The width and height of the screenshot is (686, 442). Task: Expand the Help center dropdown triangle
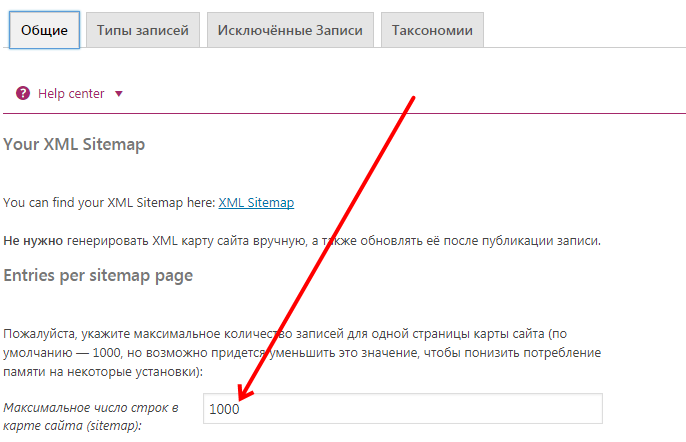click(x=119, y=94)
